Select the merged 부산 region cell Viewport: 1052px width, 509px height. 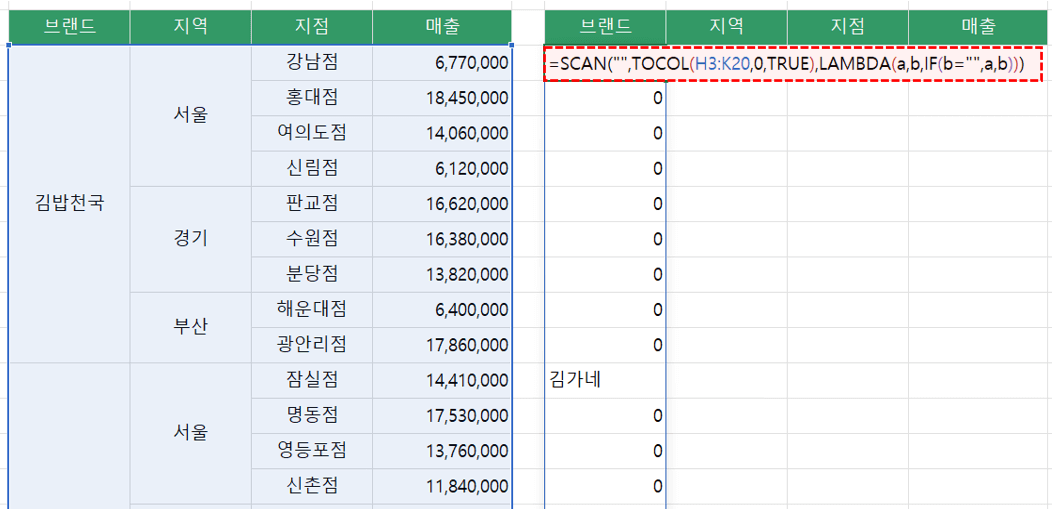tap(190, 327)
